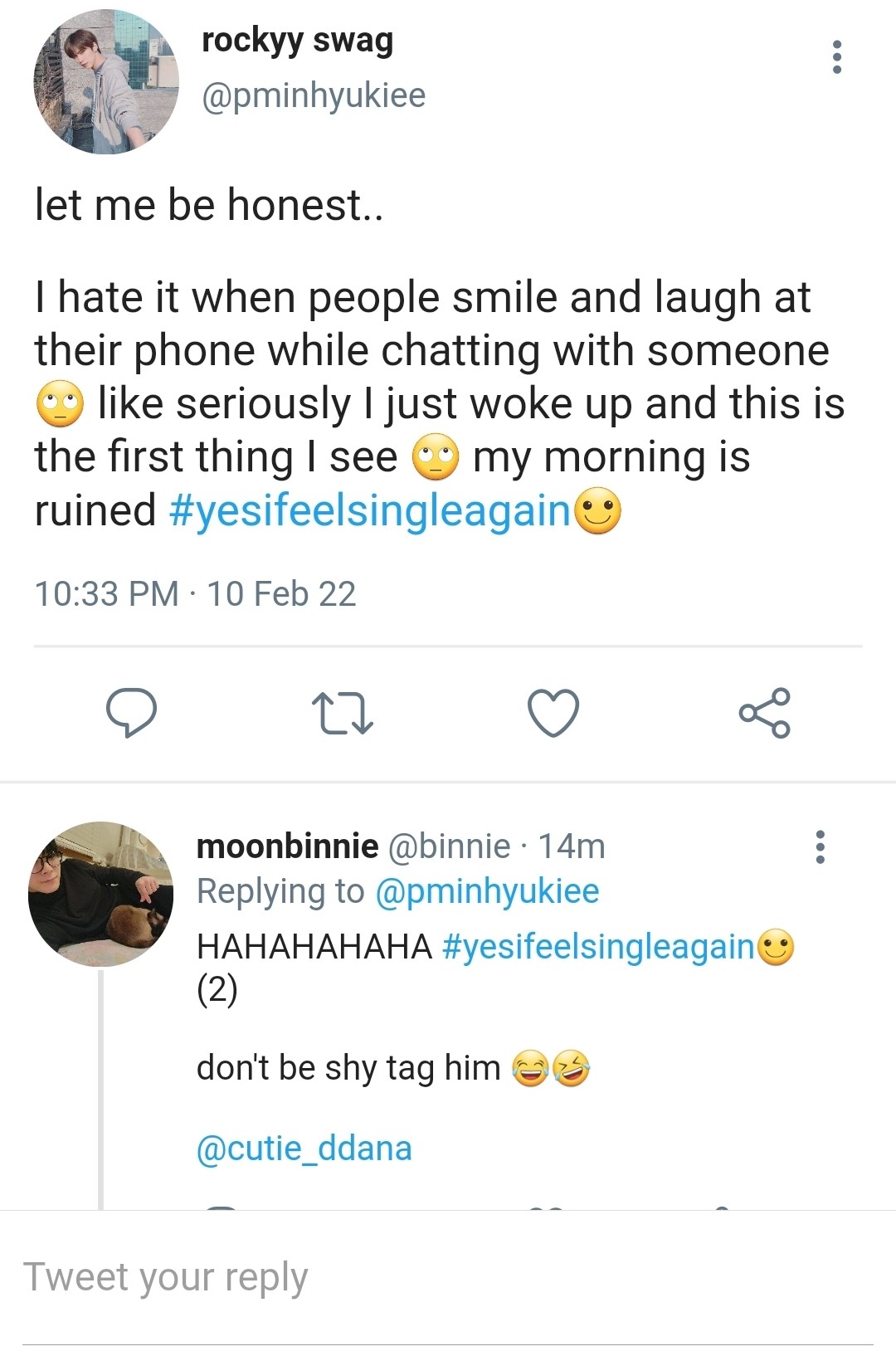This screenshot has height=1356, width=896.
Task: Open moonbinnie's profile avatar
Action: pyautogui.click(x=100, y=894)
